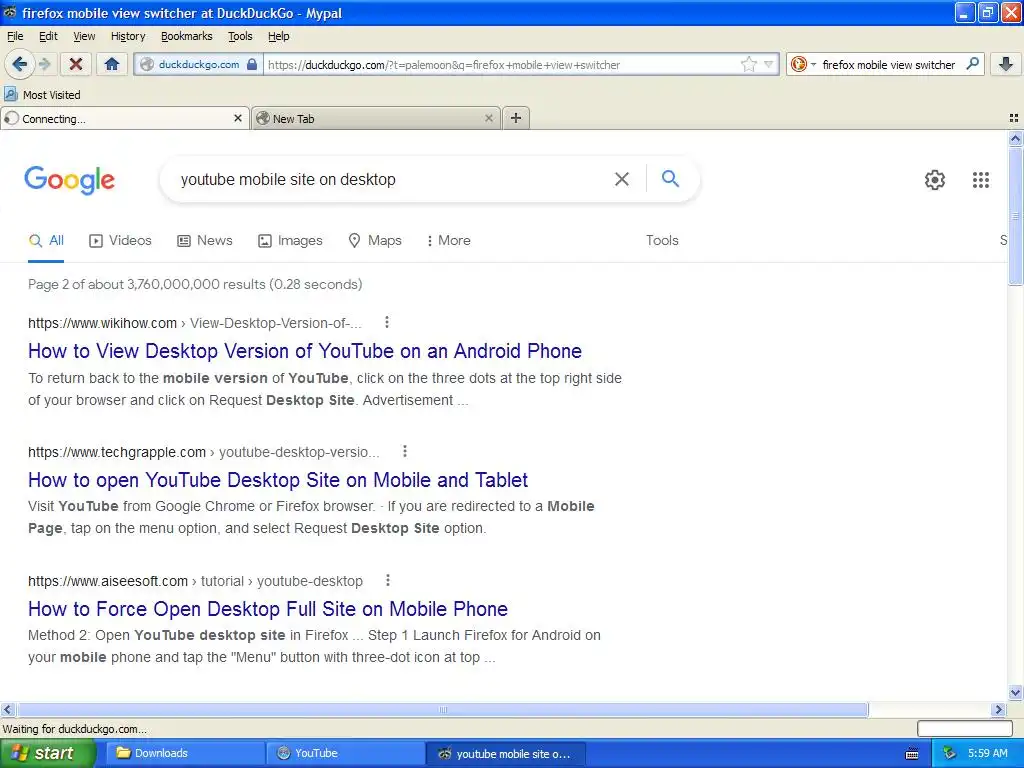Switch to YouTube taskbar window
Image resolution: width=1024 pixels, height=768 pixels.
[346, 753]
